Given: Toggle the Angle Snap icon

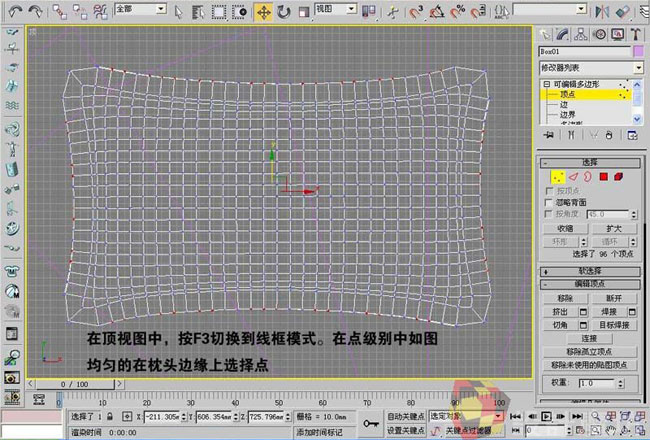Looking at the screenshot, I should [437, 12].
